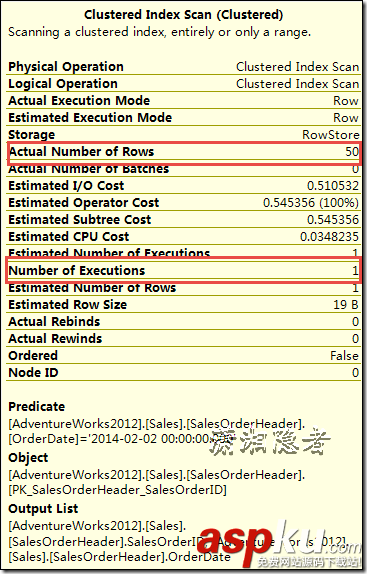Select the 'Predicate' section heading
Viewport: 367px width, 574px height.
click(37, 406)
